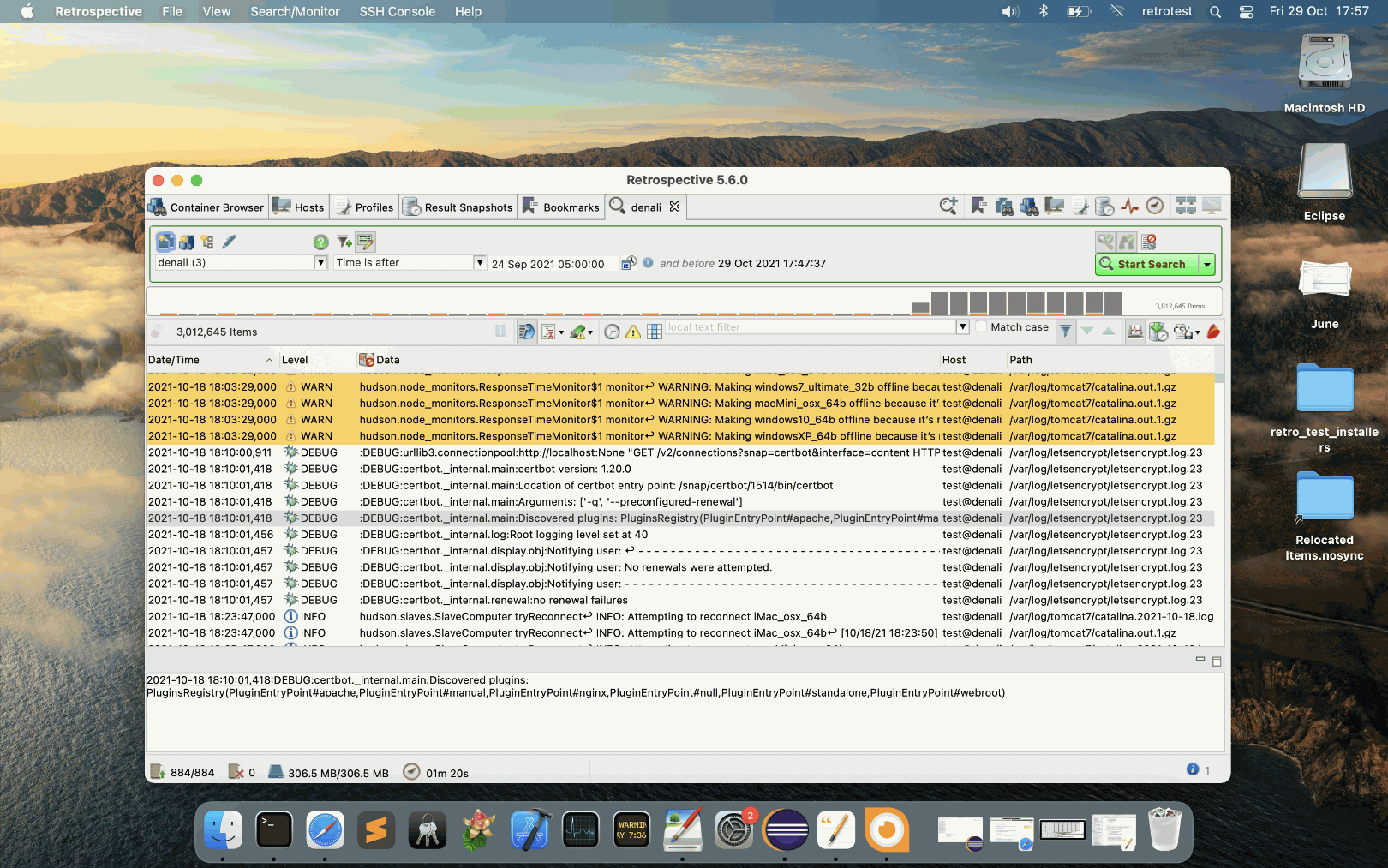Click the heartbeat monitor toolbar icon
The width and height of the screenshot is (1388, 868).
coord(1130,207)
